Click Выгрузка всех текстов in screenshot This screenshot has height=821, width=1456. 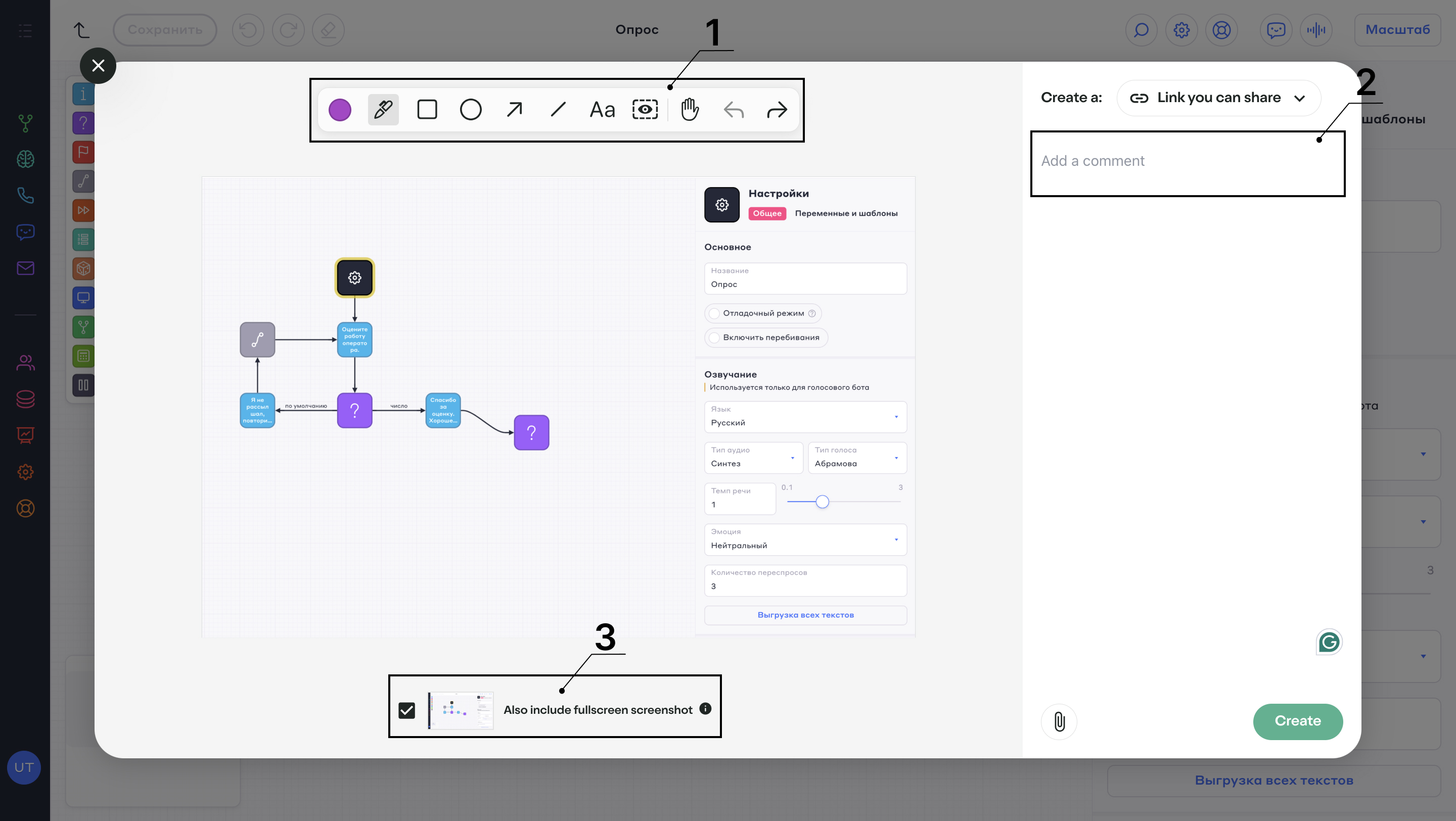coord(805,615)
